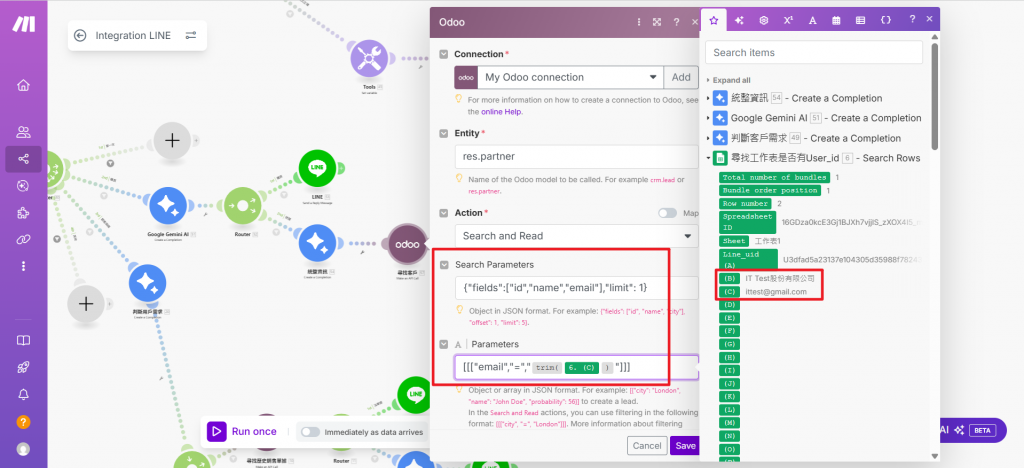The image size is (1024, 468).
Task: Toggle the Connection field checkbox
Action: [x=444, y=54]
